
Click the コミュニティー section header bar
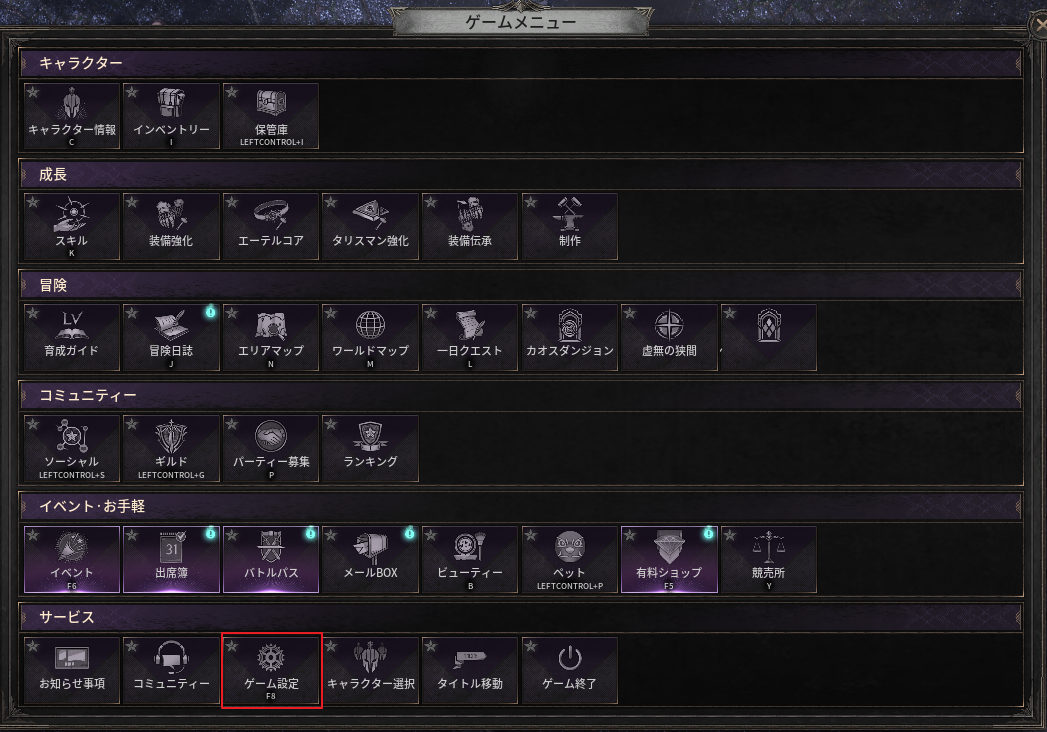(521, 395)
